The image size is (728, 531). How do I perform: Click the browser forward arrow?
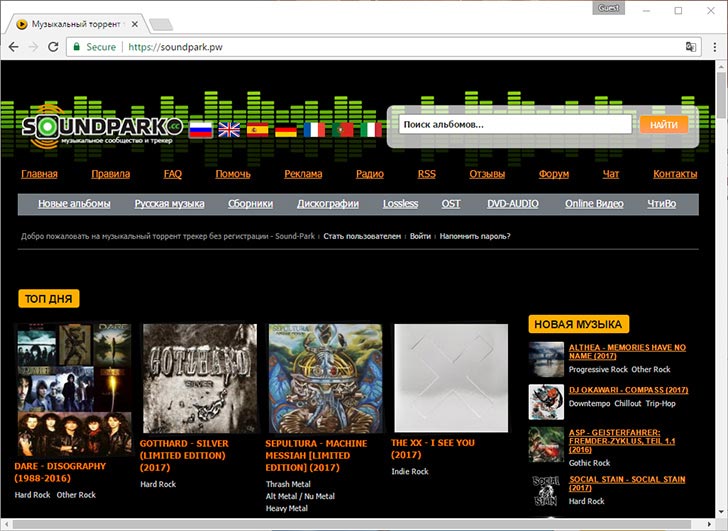(33, 47)
